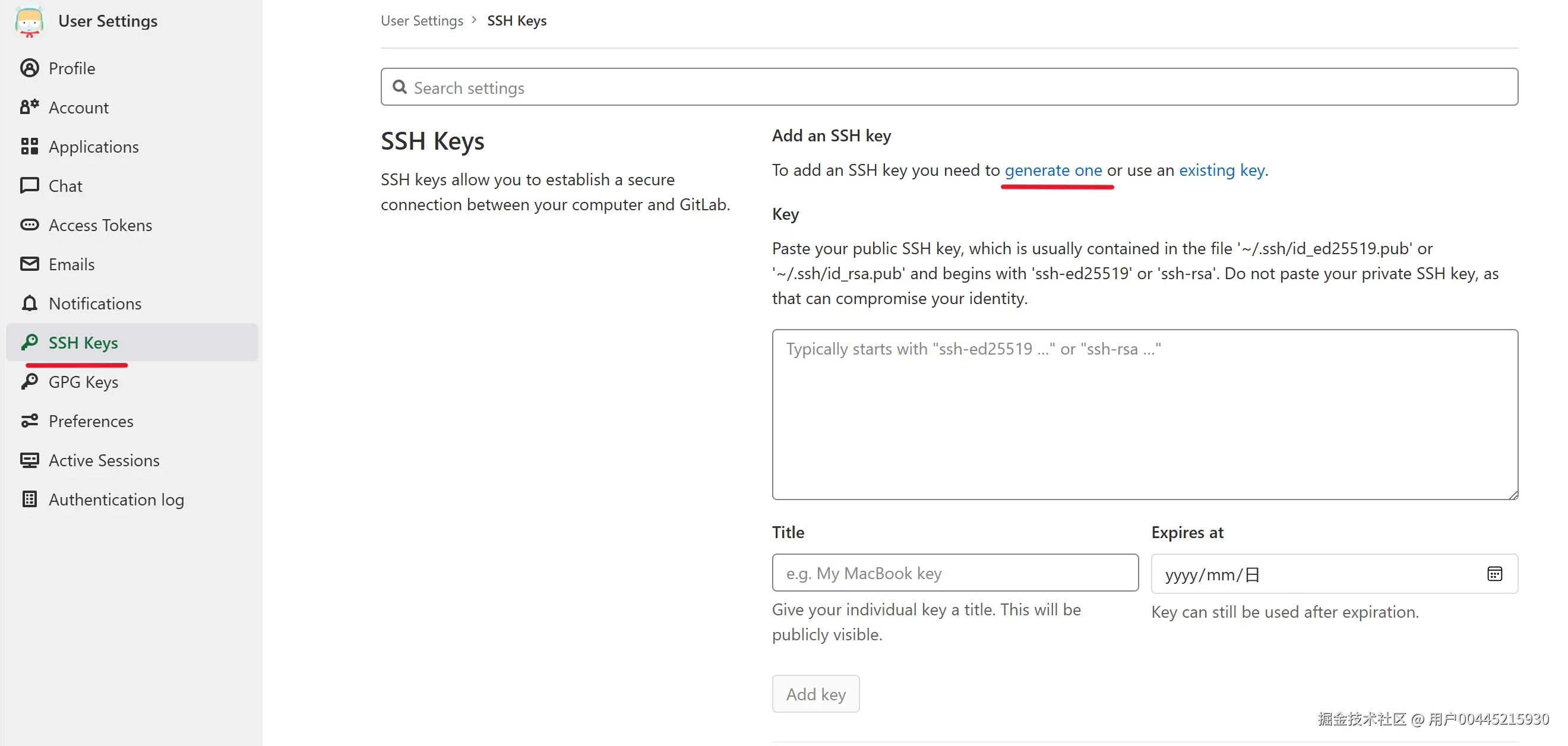This screenshot has width=1568, height=746.
Task: Click the User Settings breadcrumb
Action: pos(422,21)
